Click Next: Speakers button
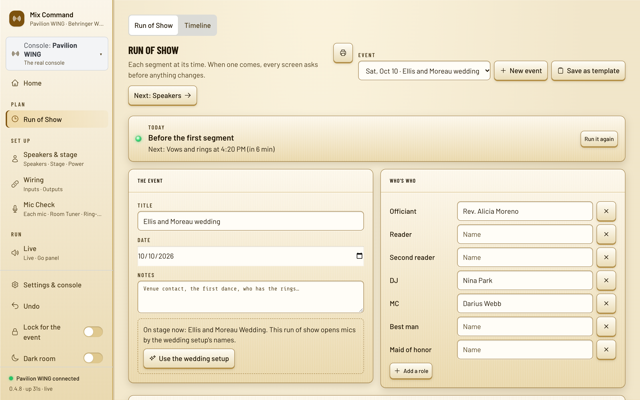Image resolution: width=640 pixels, height=400 pixels. 162,96
